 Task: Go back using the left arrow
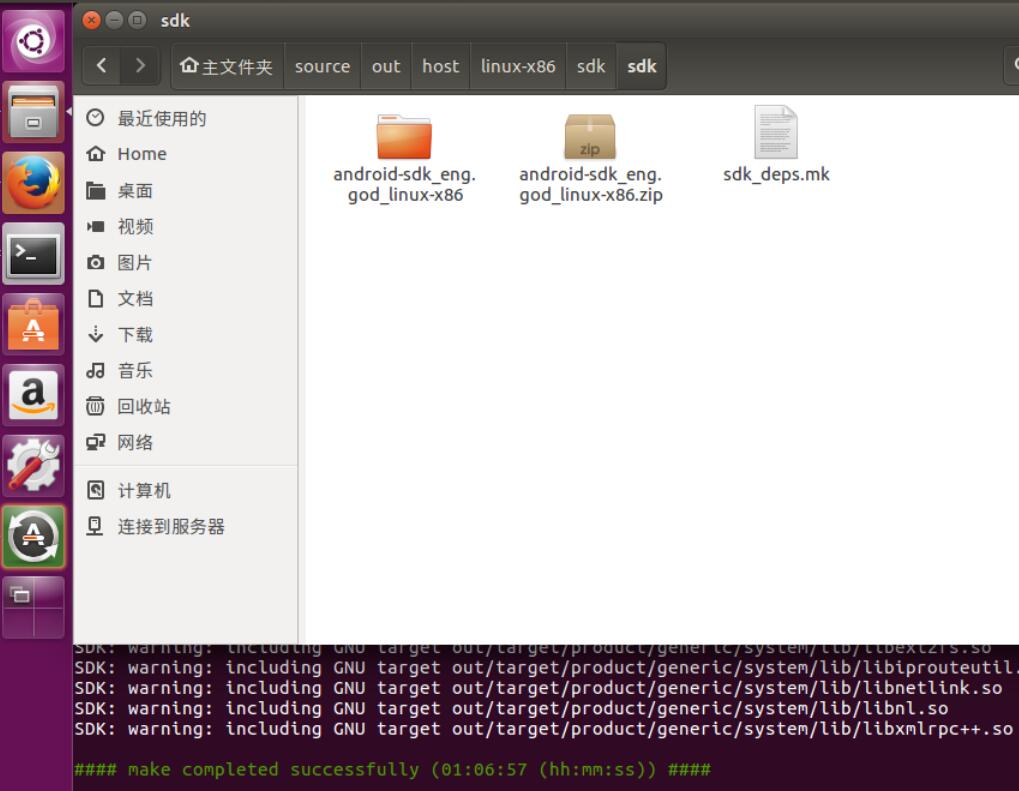click(101, 66)
